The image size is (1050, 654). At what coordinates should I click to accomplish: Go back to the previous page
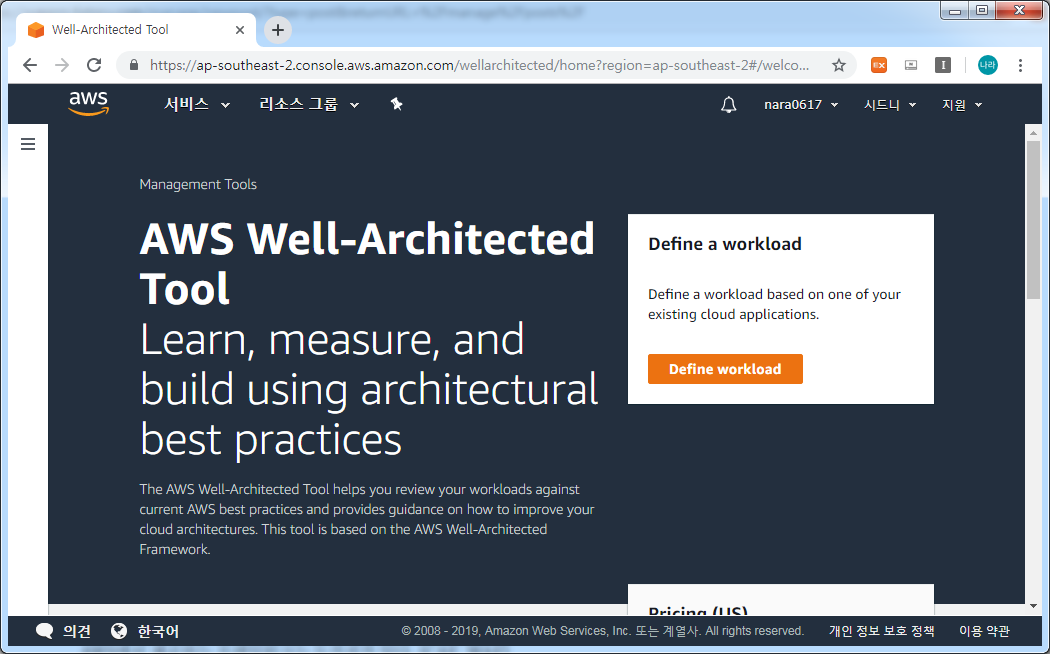coord(29,65)
